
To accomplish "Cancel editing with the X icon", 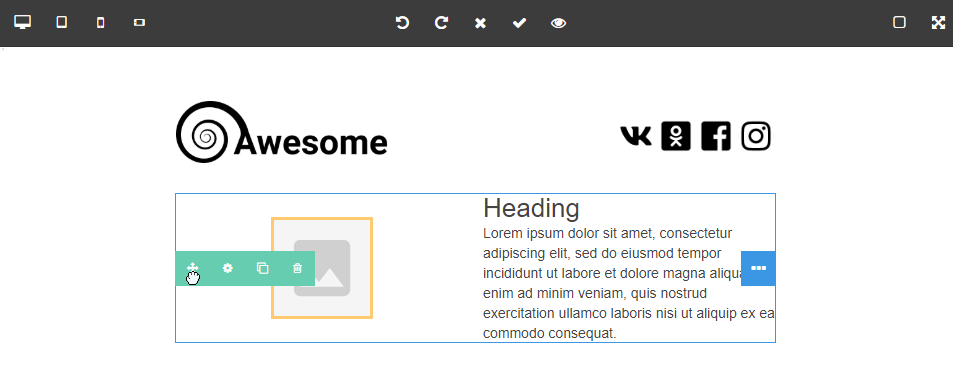I will [480, 23].
